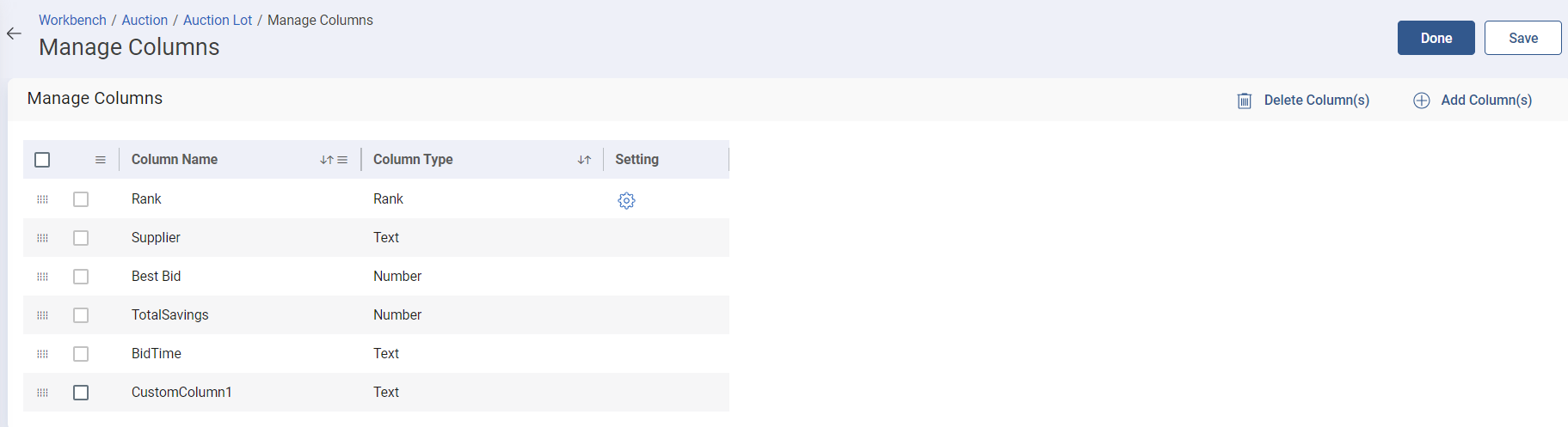Click the trash icon for Delete Column(s)
This screenshot has width=1568, height=427.
[1244, 101]
